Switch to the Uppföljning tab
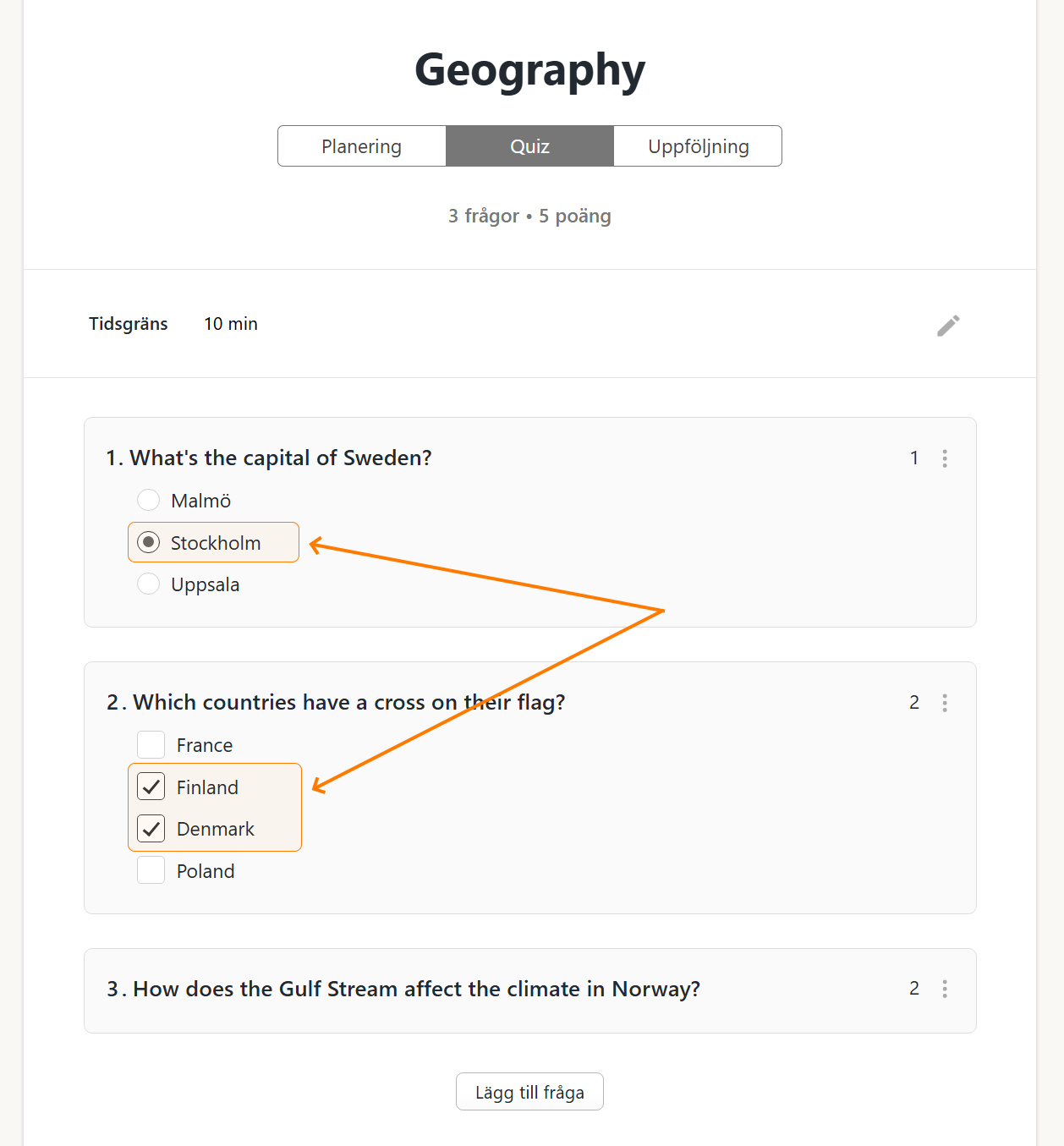The width and height of the screenshot is (1064, 1146). click(x=698, y=146)
